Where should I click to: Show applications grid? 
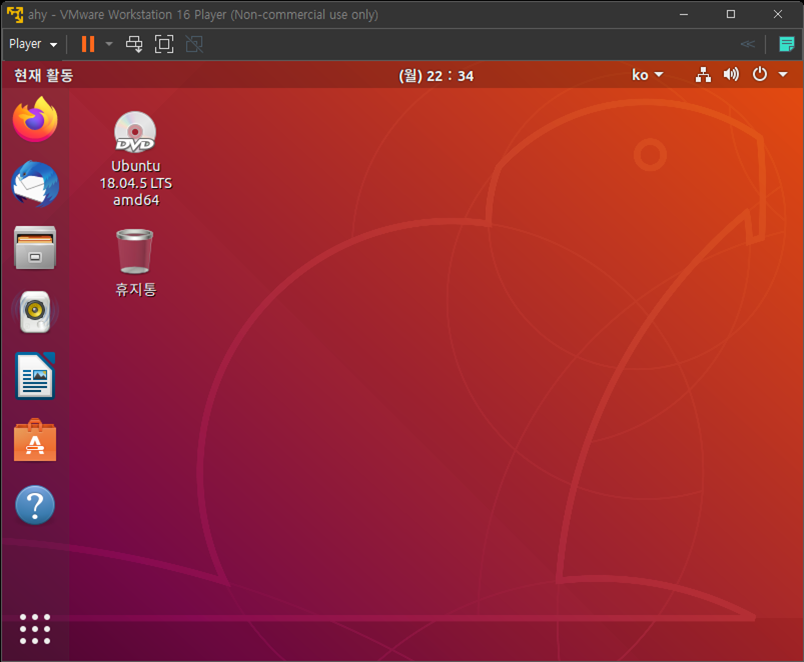click(35, 629)
